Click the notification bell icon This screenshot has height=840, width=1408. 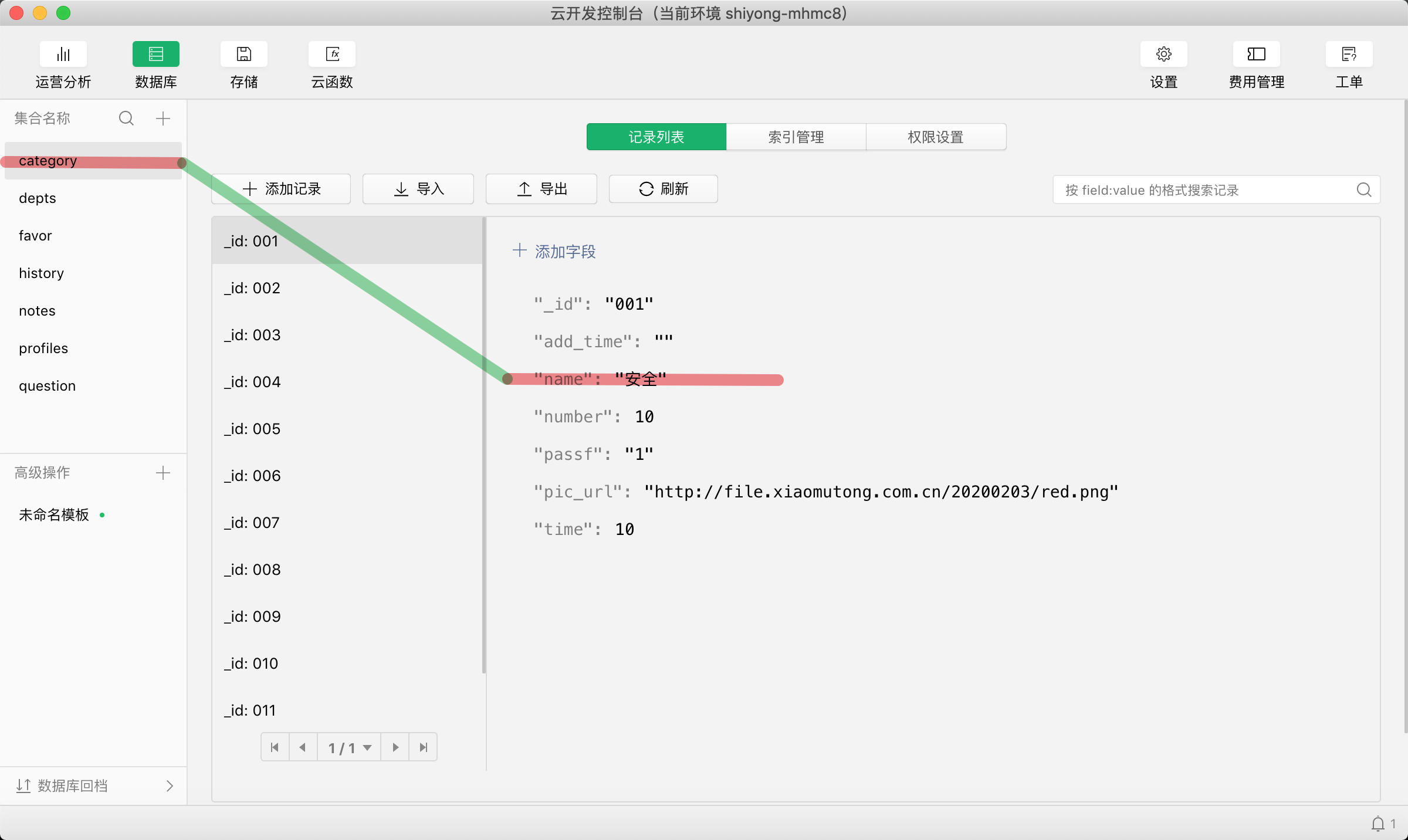[1377, 824]
